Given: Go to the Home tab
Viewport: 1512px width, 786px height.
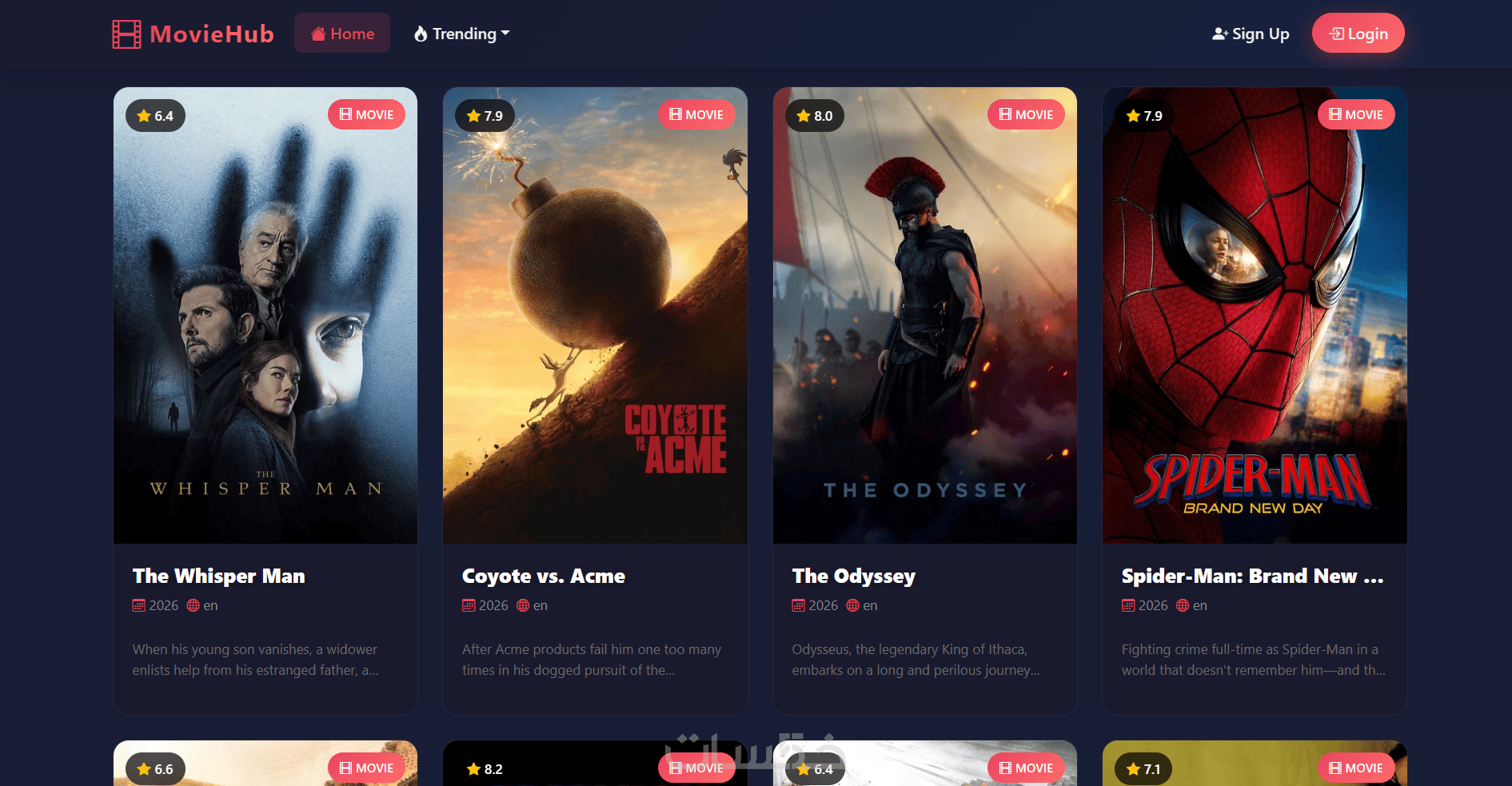Looking at the screenshot, I should point(342,34).
